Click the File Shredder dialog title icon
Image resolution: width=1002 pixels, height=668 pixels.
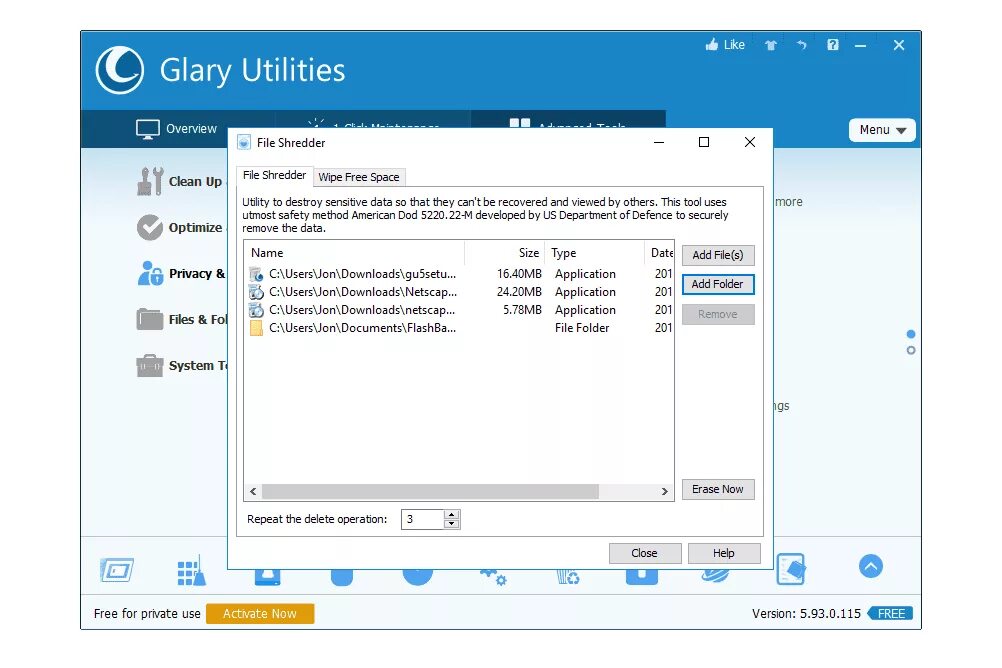coord(243,143)
